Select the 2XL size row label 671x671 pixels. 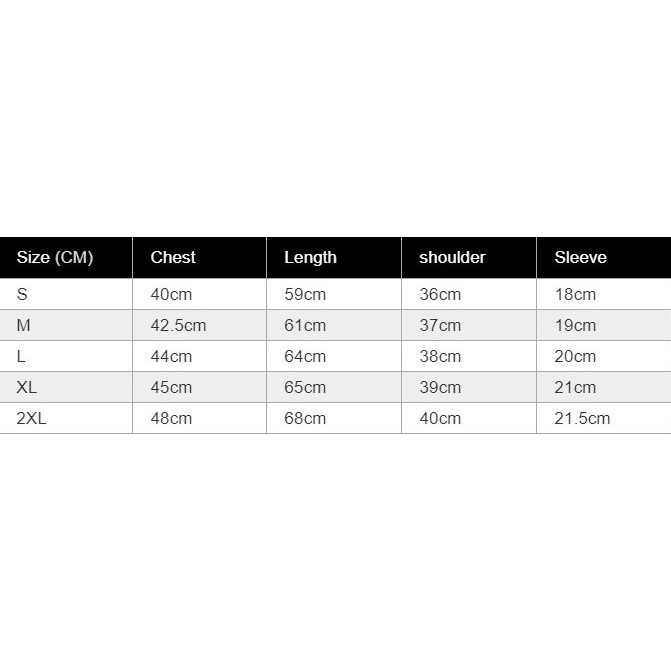[32, 418]
